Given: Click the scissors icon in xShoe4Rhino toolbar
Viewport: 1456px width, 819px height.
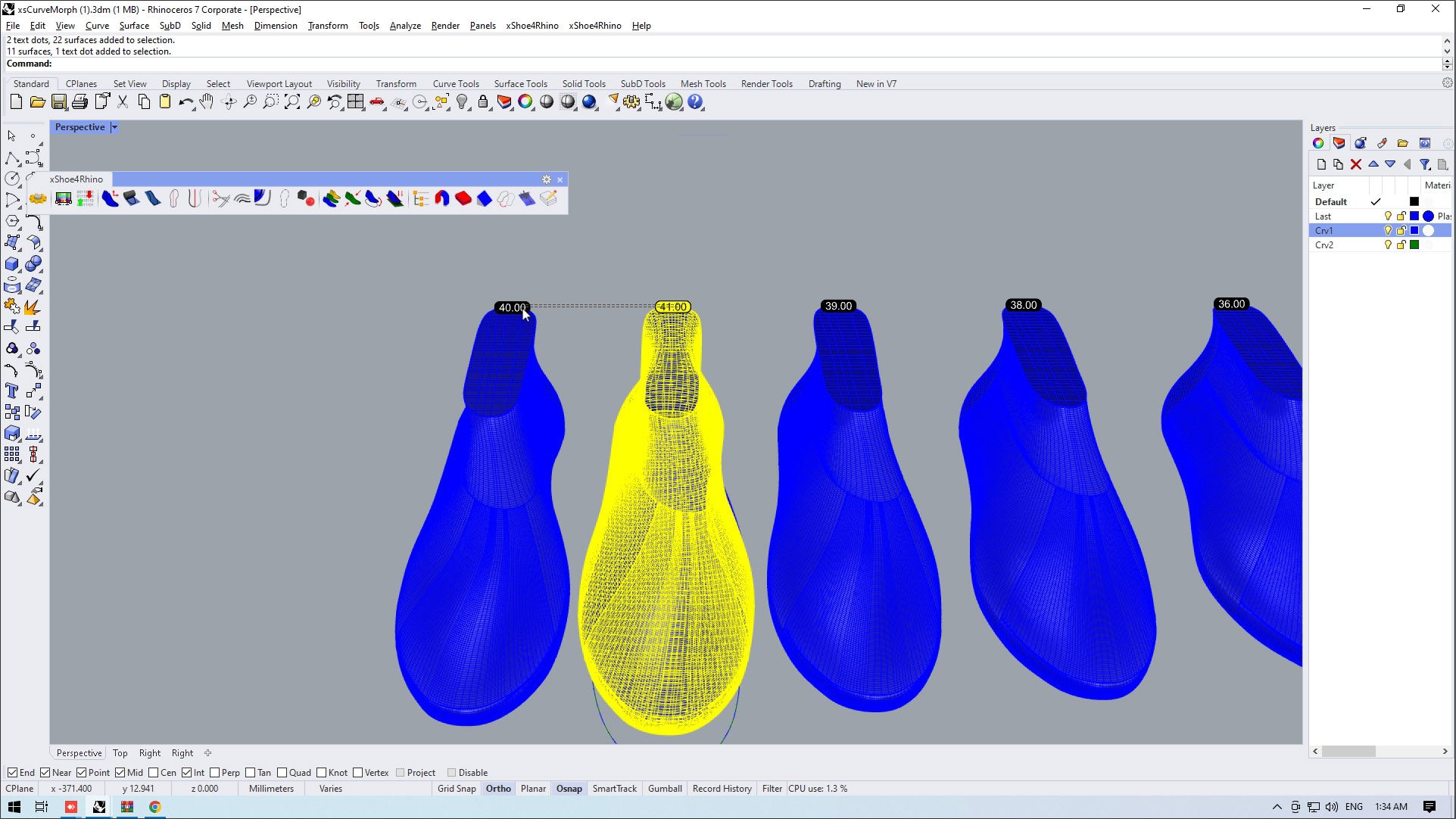Looking at the screenshot, I should 220,198.
